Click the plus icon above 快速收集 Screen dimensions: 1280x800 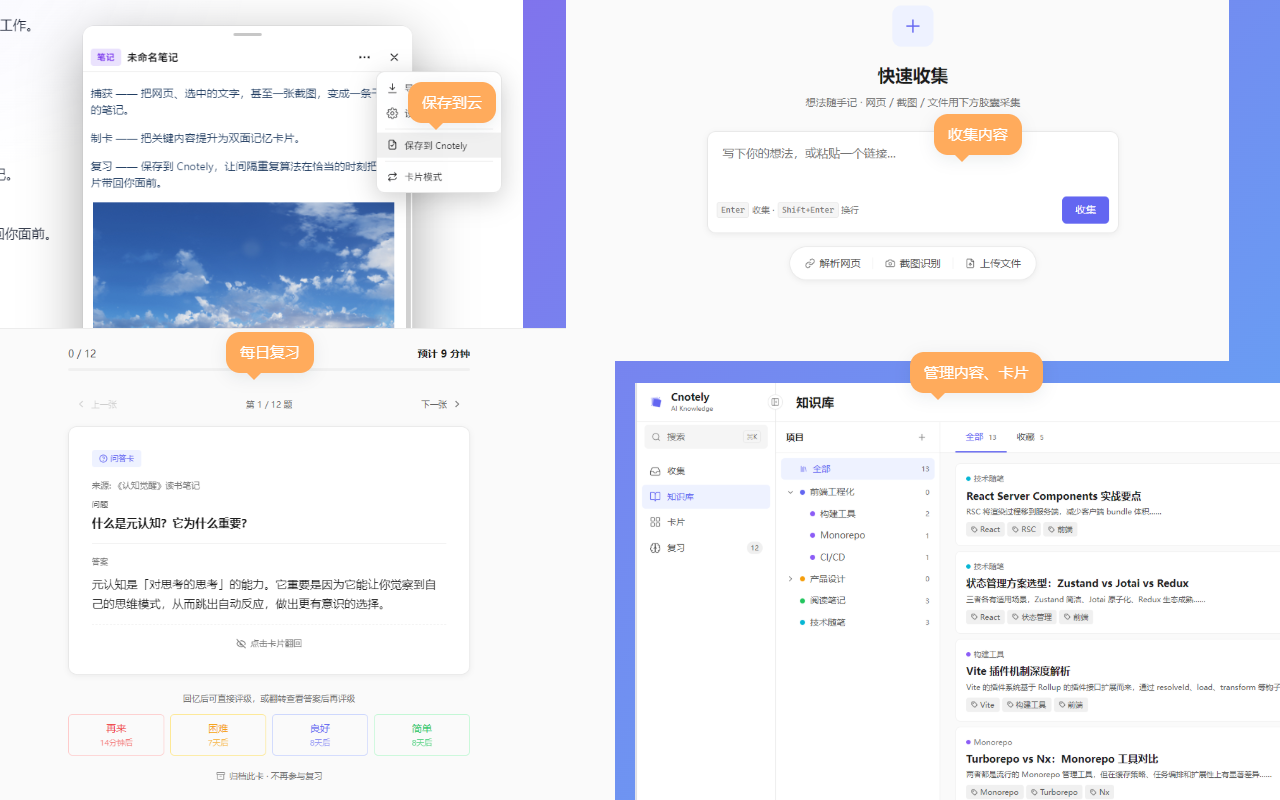point(912,26)
